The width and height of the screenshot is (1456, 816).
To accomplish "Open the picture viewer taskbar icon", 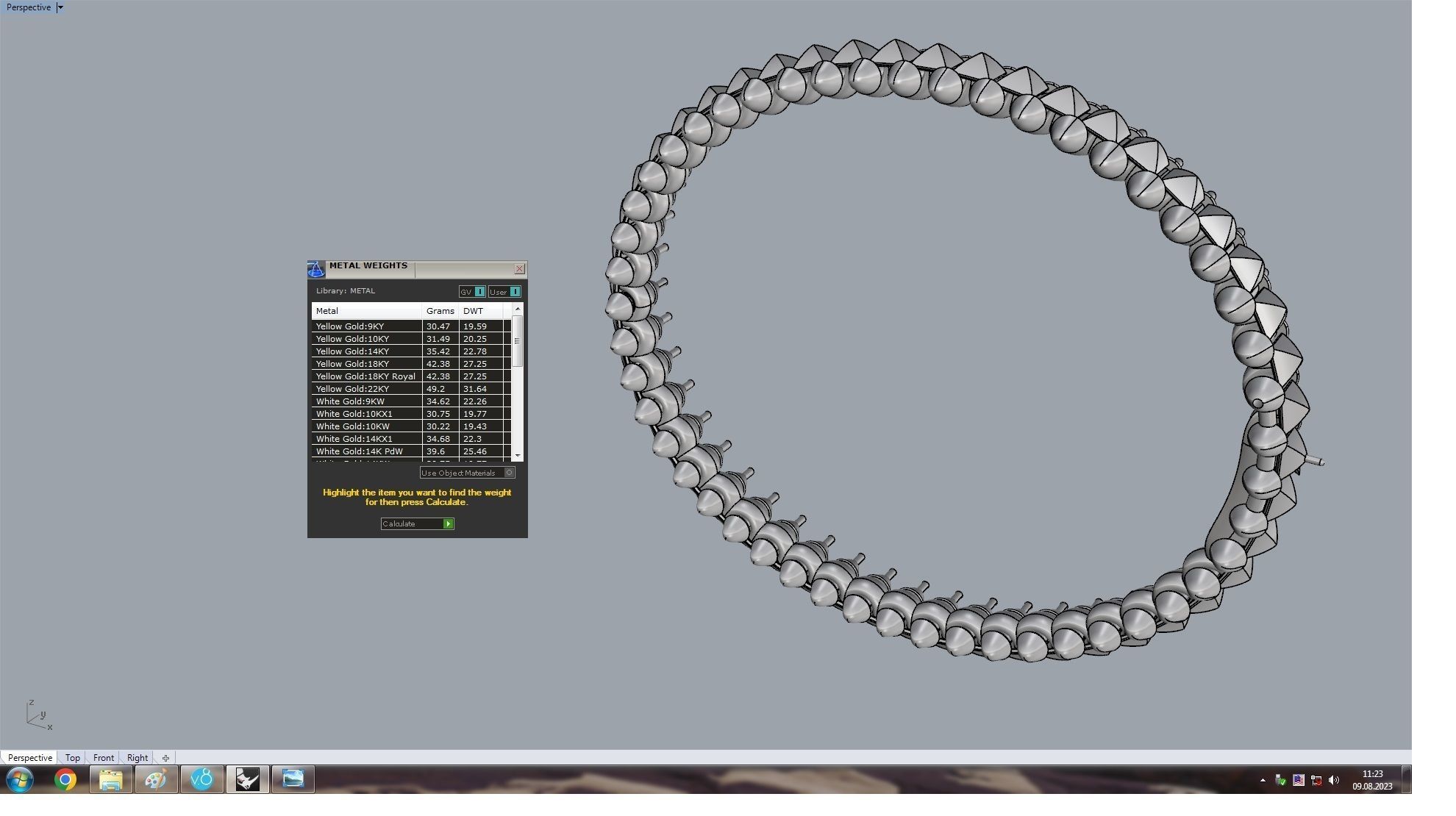I will [x=293, y=780].
